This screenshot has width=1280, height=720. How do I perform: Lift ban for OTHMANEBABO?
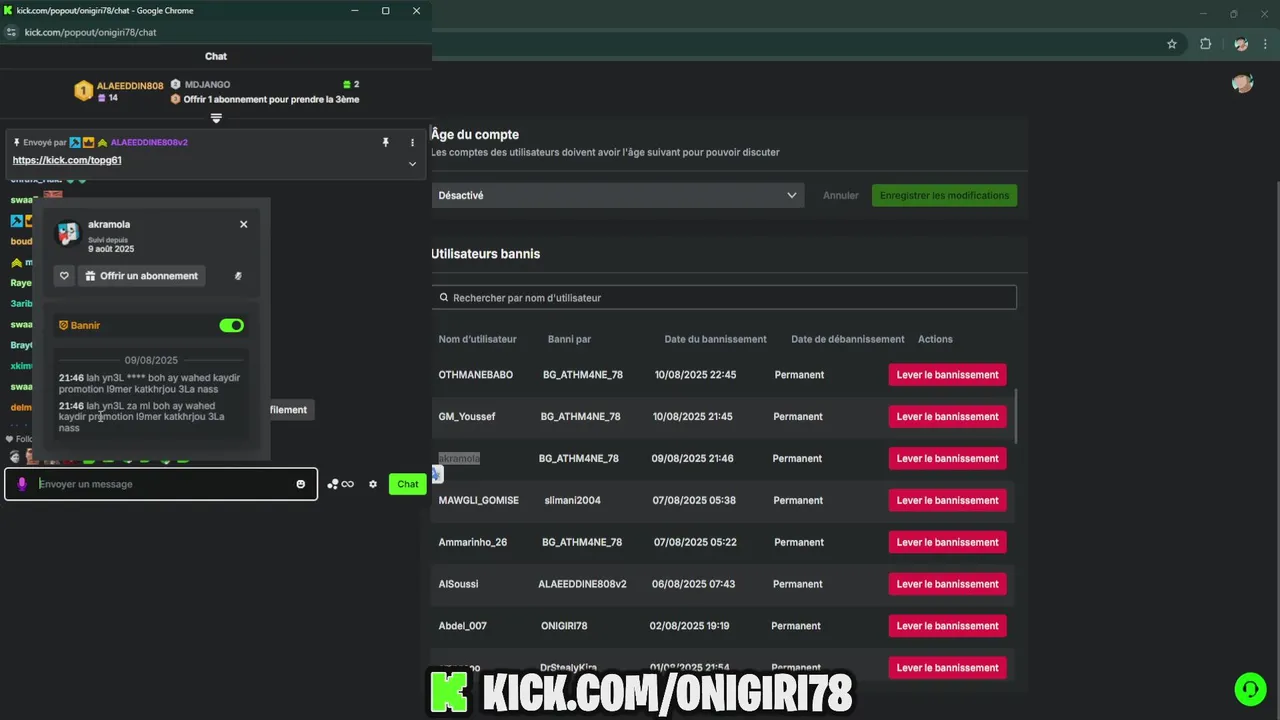tap(947, 375)
